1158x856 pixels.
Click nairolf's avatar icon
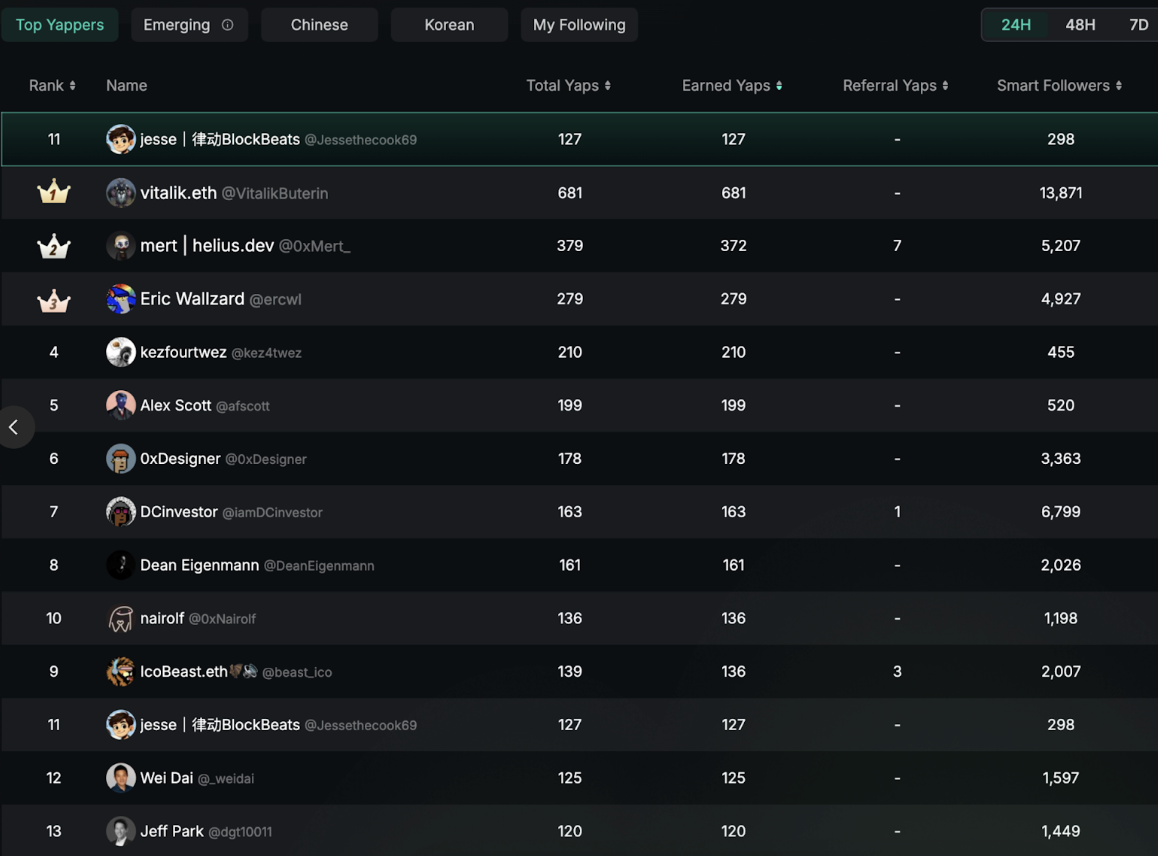click(x=121, y=619)
